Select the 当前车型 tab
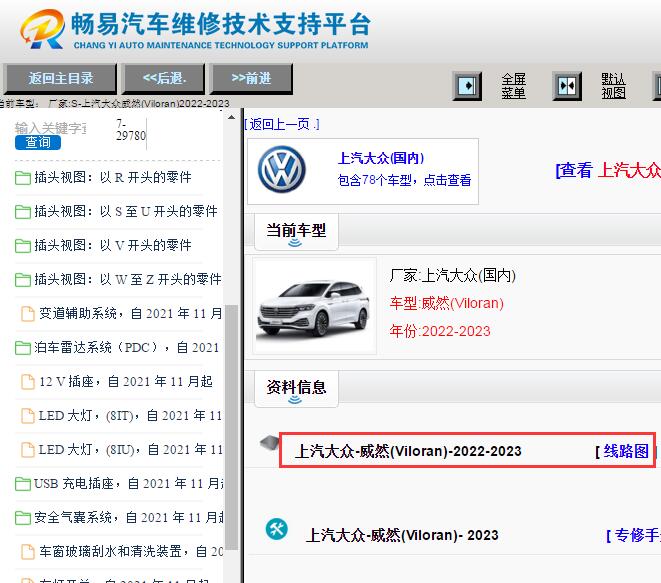This screenshot has width=661, height=583. (x=296, y=231)
